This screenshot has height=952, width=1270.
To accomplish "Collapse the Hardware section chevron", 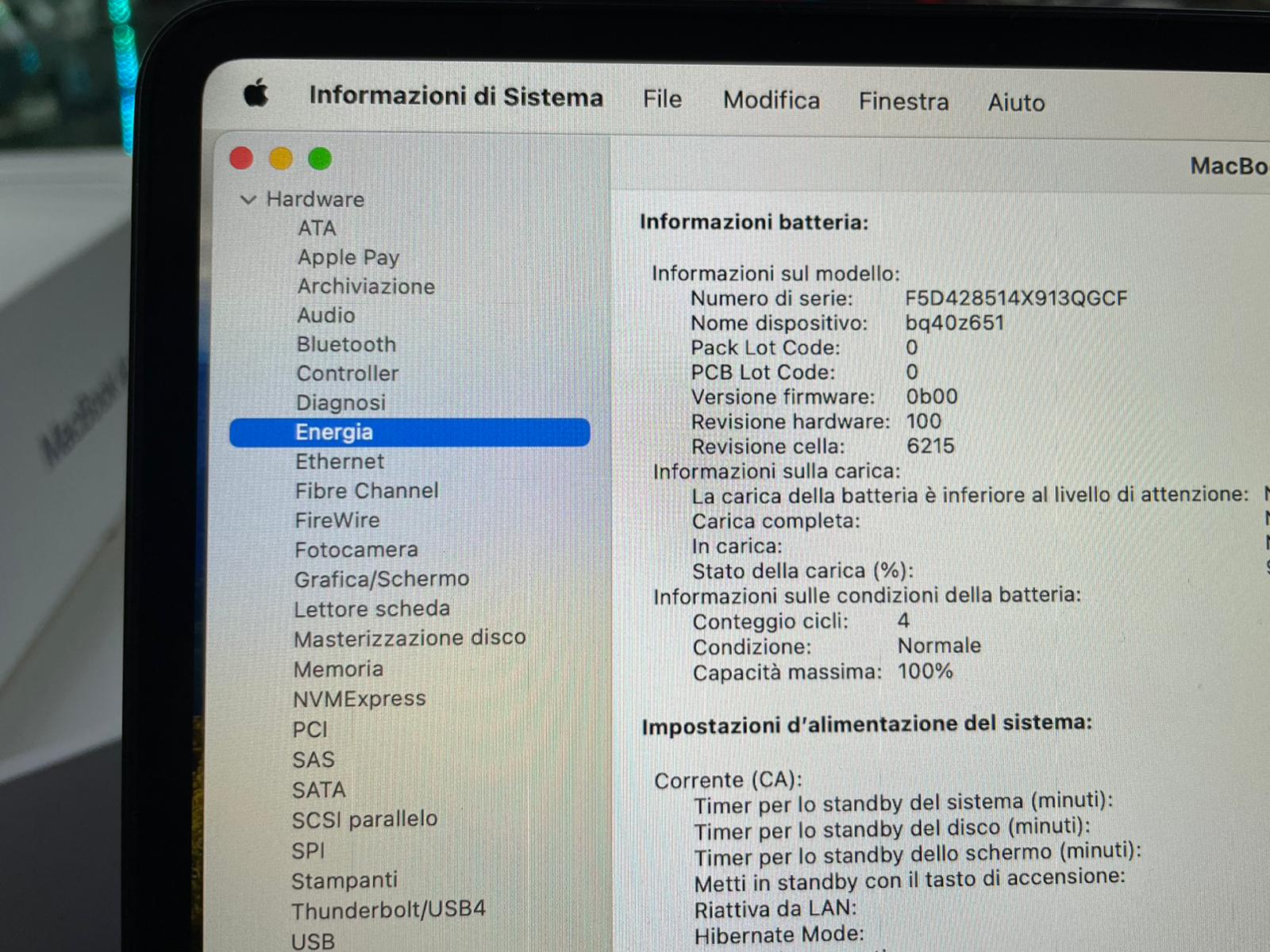I will (248, 200).
